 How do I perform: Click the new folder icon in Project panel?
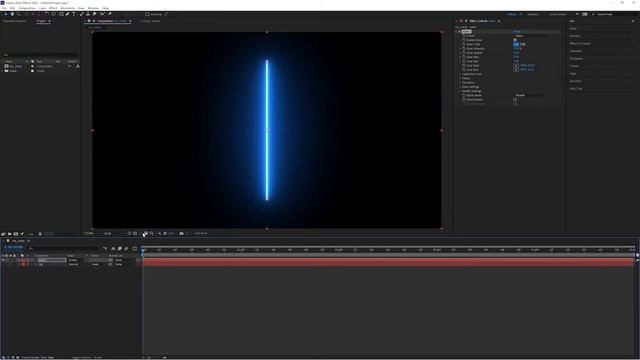[x=9, y=234]
